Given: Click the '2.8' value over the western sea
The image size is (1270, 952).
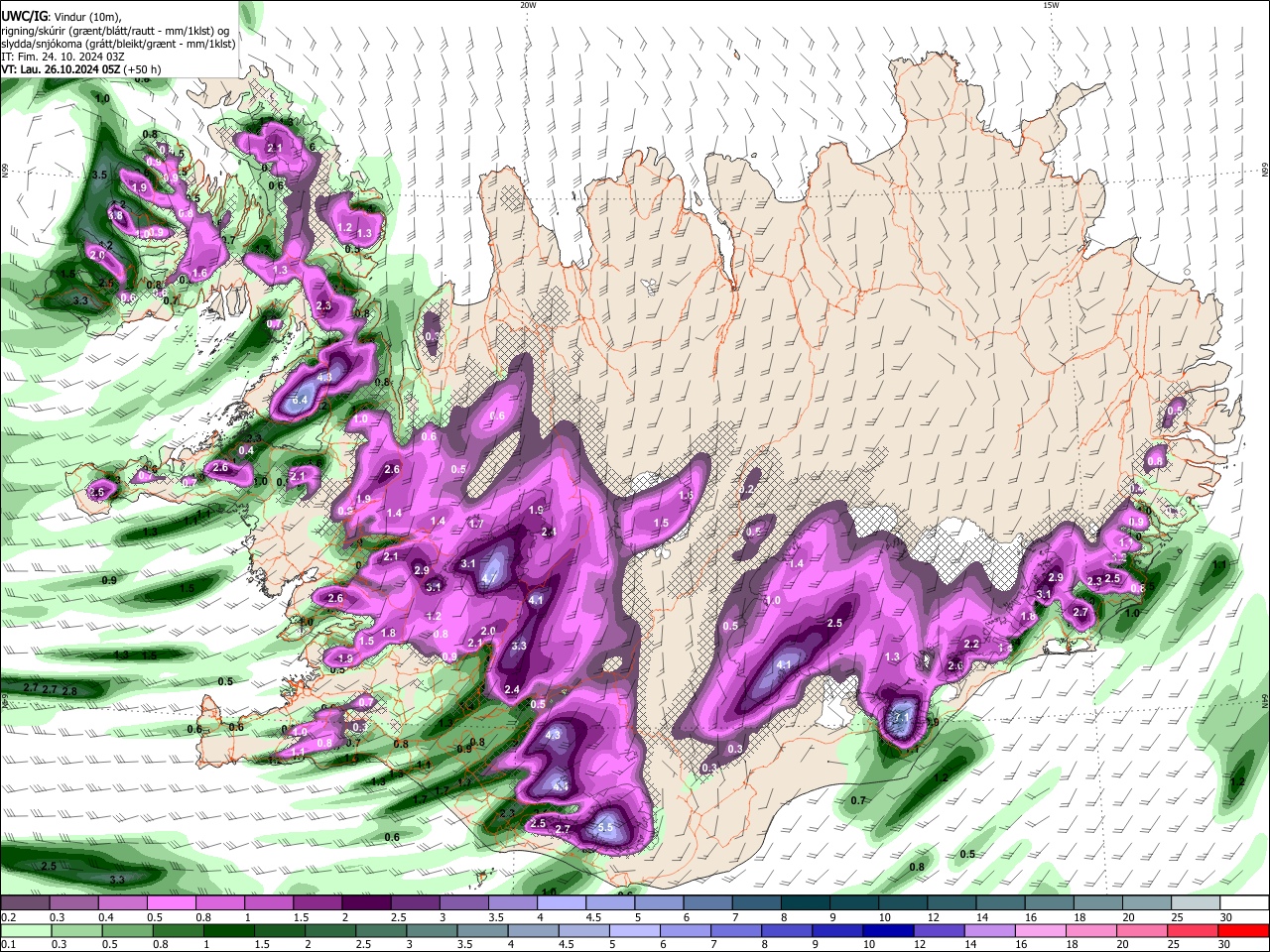Looking at the screenshot, I should pyautogui.click(x=69, y=691).
